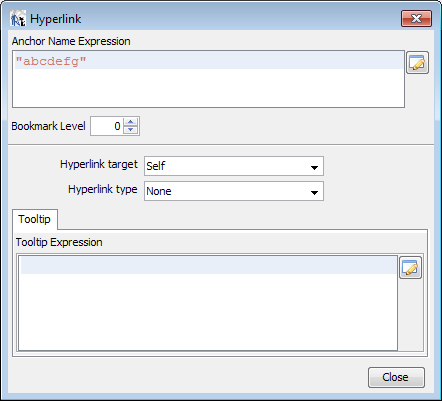
Task: Click the Hyperlink dialog title icon
Action: 18,19
